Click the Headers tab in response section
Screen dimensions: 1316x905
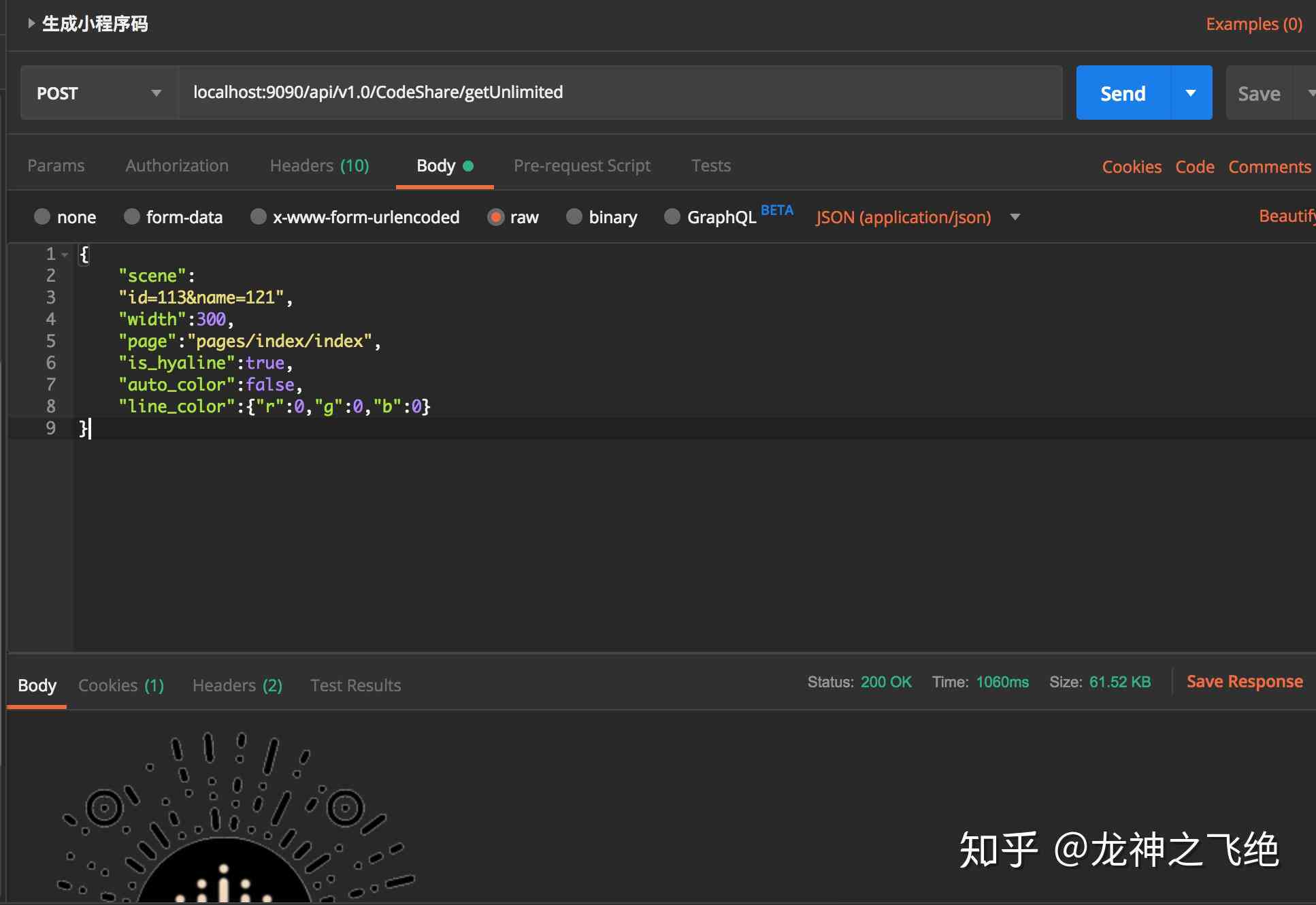click(x=237, y=684)
